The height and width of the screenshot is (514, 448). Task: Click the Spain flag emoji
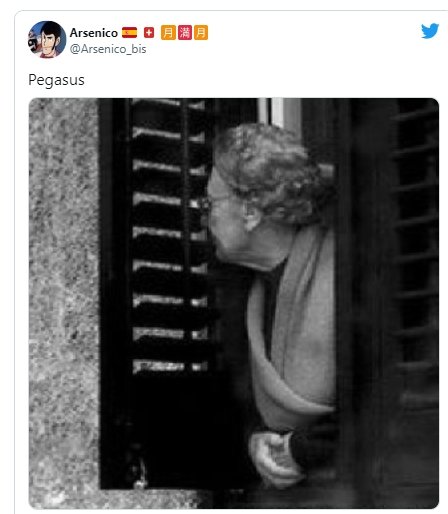[129, 33]
